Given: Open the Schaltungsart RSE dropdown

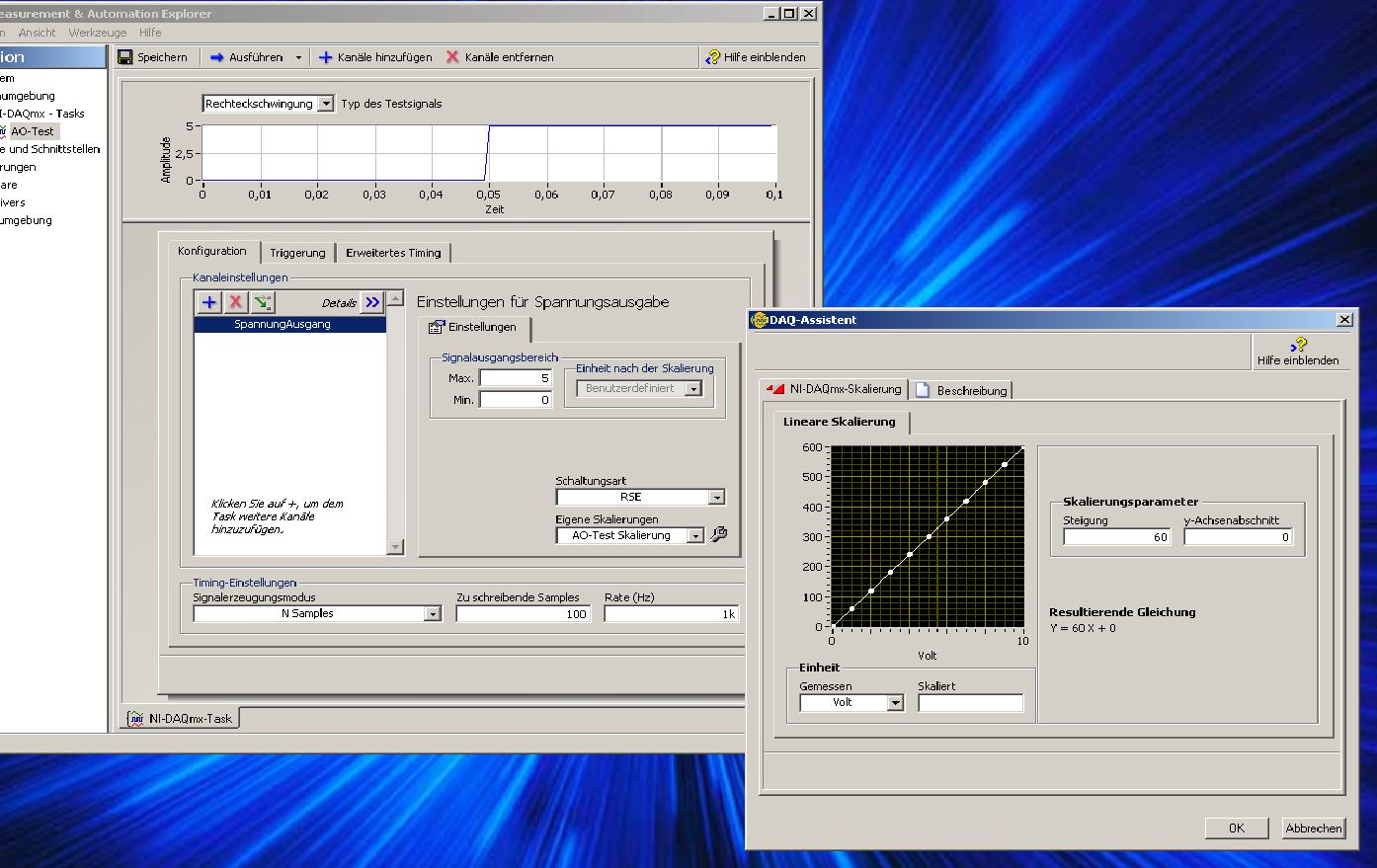Looking at the screenshot, I should 717,498.
